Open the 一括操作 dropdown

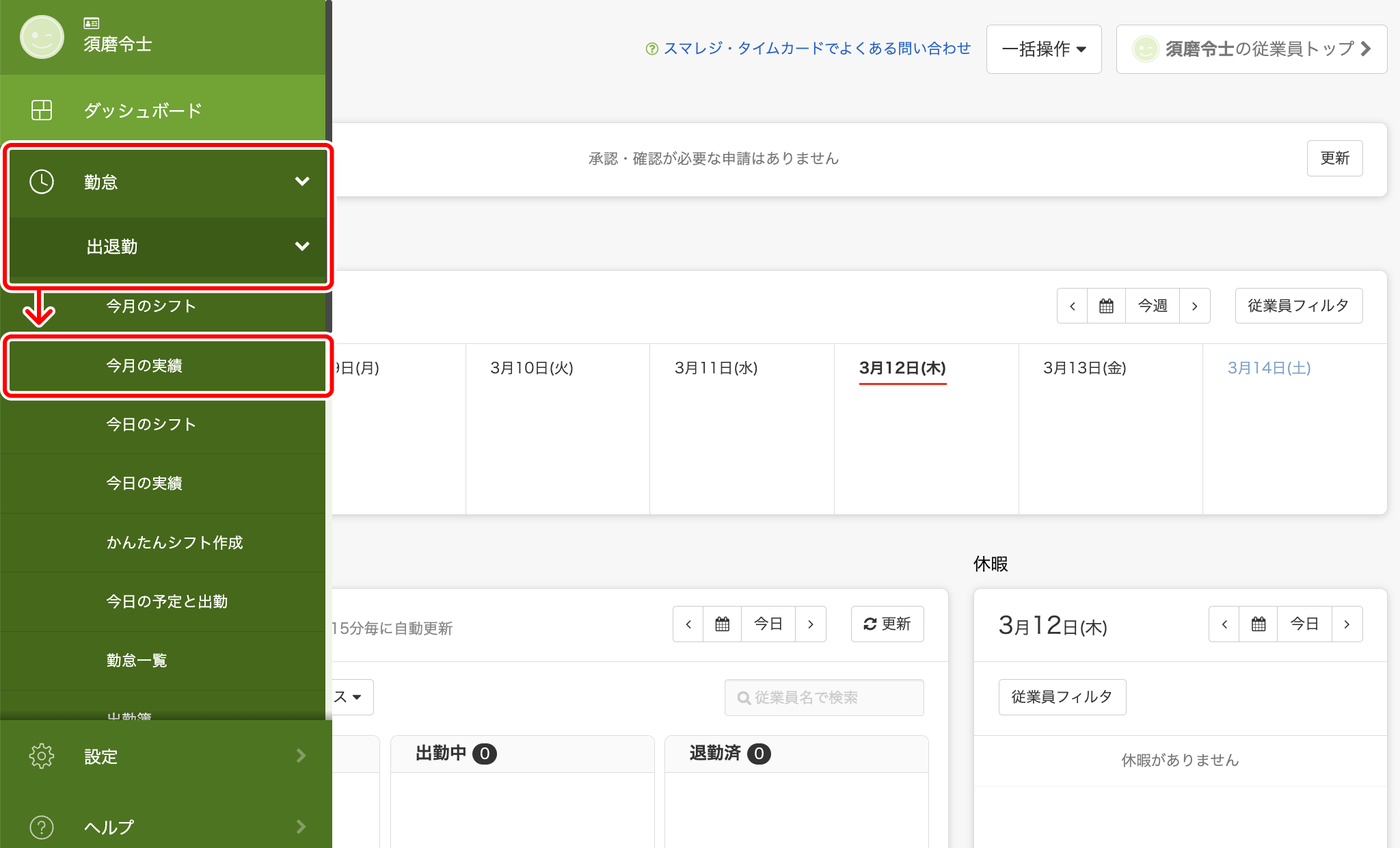pyautogui.click(x=1043, y=49)
